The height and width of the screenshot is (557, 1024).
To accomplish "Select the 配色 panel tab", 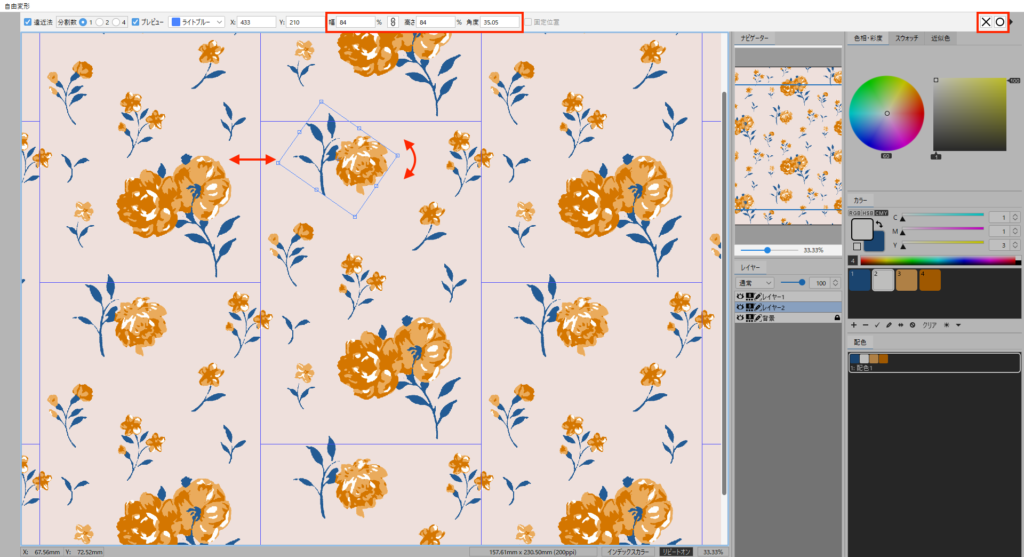I will click(x=860, y=342).
